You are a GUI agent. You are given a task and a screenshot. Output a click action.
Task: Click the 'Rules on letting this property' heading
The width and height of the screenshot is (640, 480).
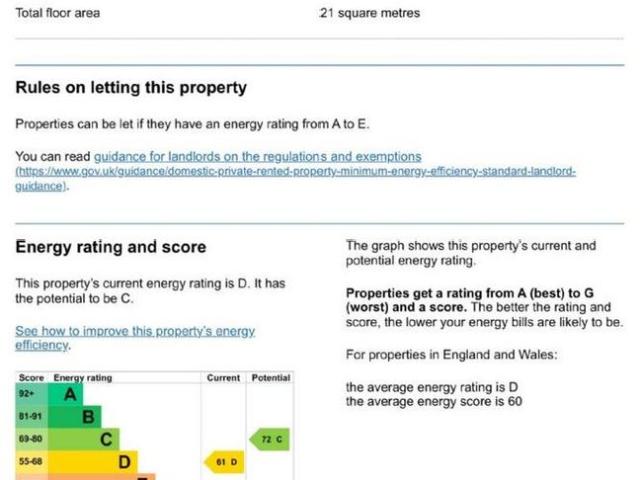coord(131,88)
